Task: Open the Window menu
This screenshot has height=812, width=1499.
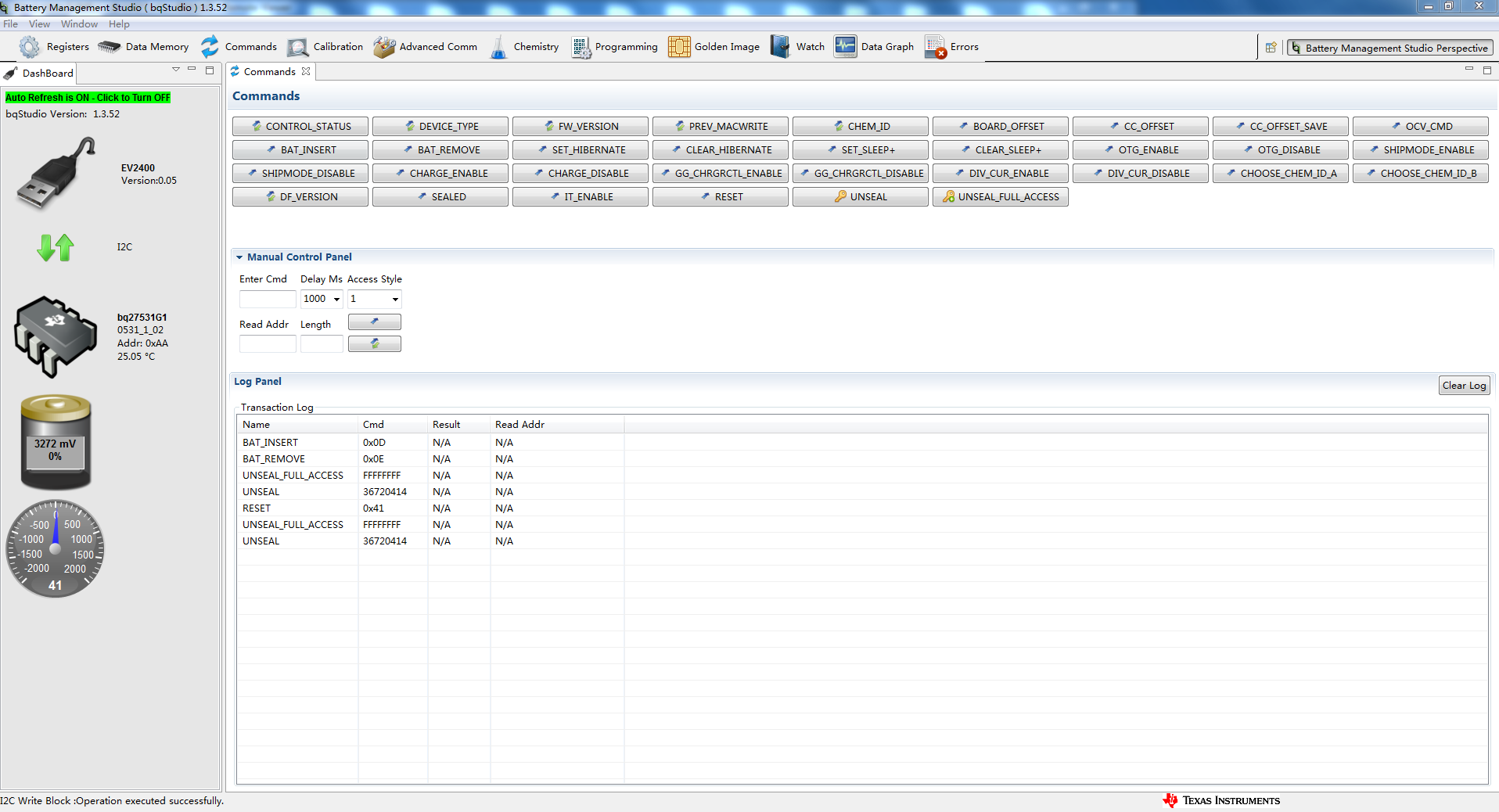Action: pos(80,24)
